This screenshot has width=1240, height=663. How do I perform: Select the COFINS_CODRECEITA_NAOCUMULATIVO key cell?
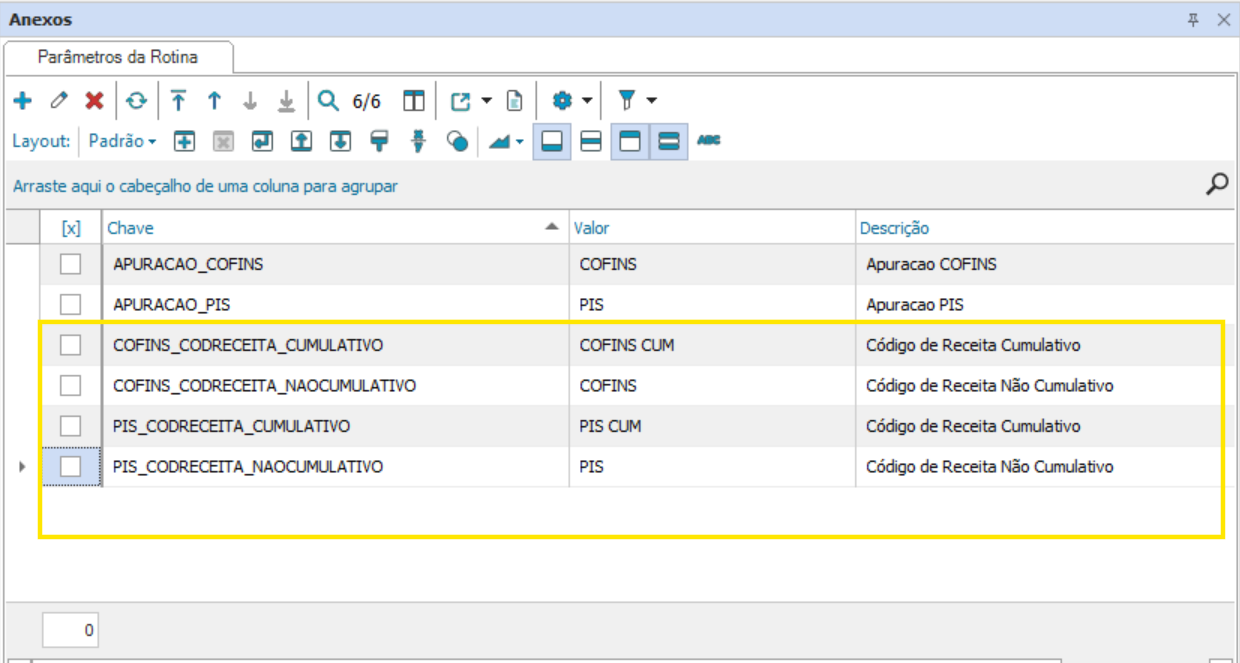coord(336,385)
